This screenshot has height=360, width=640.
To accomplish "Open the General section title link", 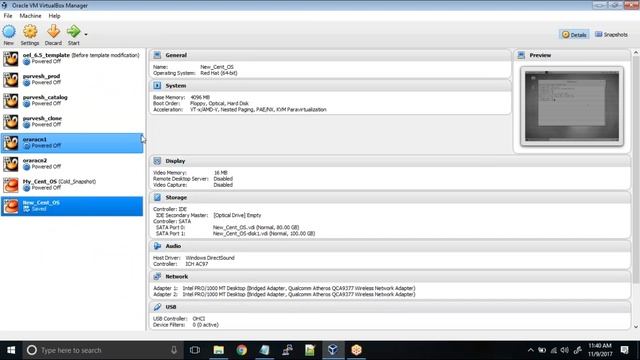I will click(x=176, y=55).
